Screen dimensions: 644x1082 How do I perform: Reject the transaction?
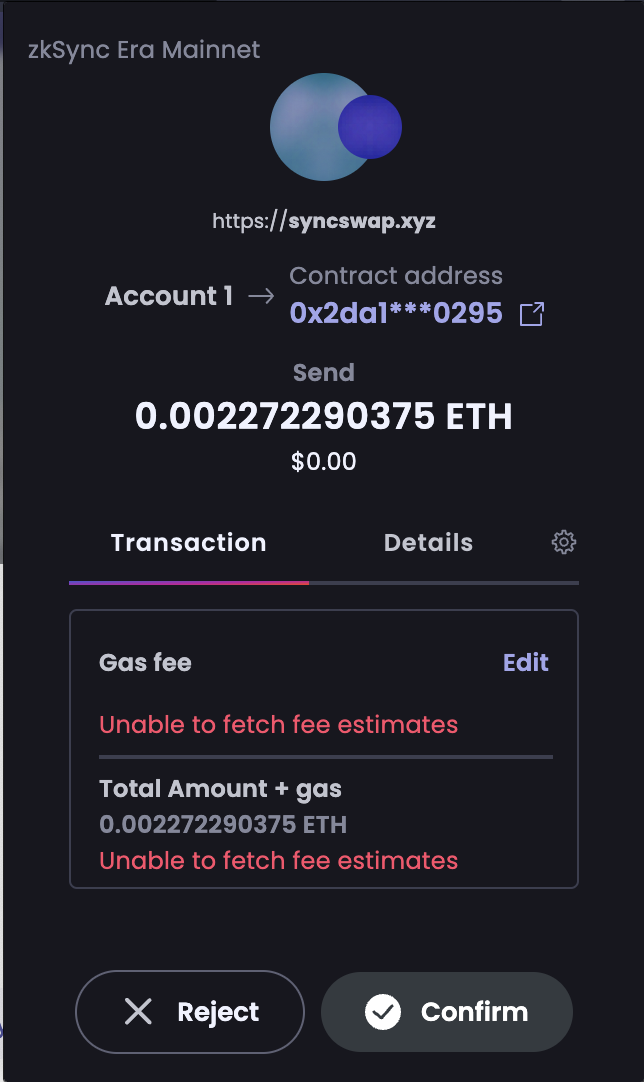[190, 1012]
